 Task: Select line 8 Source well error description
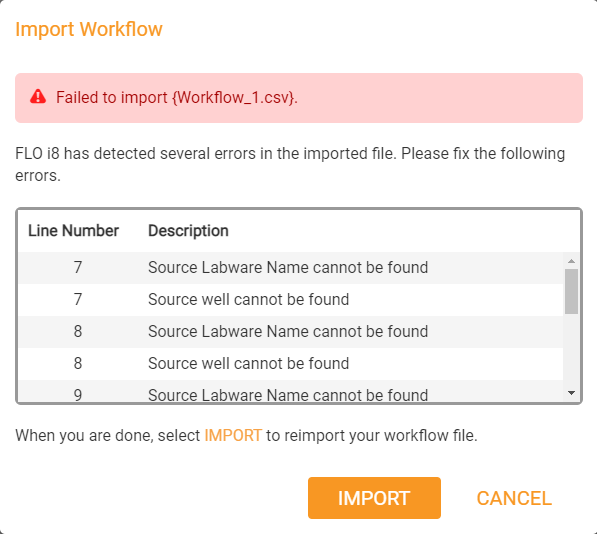tap(248, 363)
